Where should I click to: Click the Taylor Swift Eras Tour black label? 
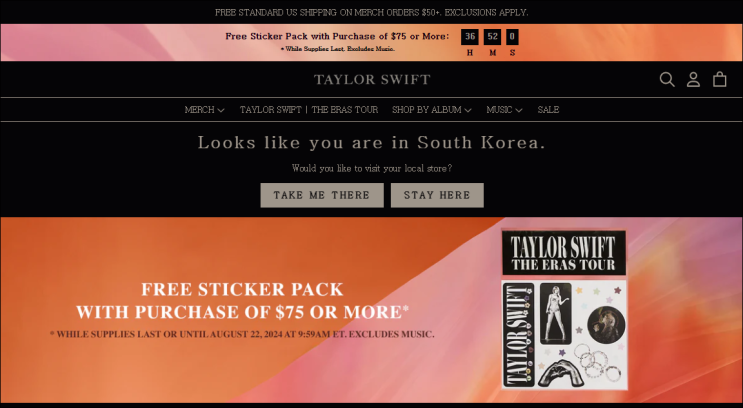click(564, 253)
